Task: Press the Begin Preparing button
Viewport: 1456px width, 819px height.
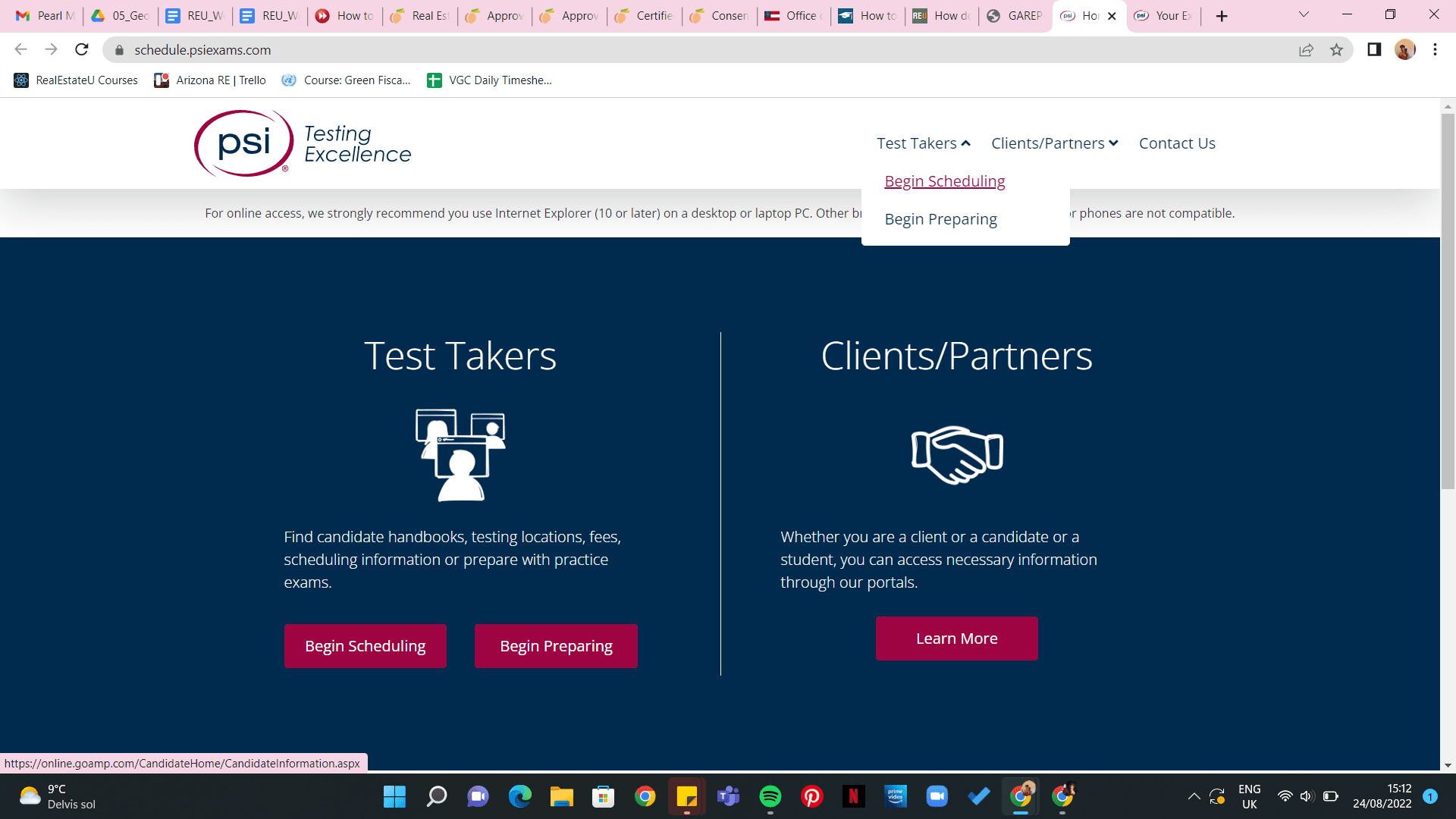Action: 556,645
